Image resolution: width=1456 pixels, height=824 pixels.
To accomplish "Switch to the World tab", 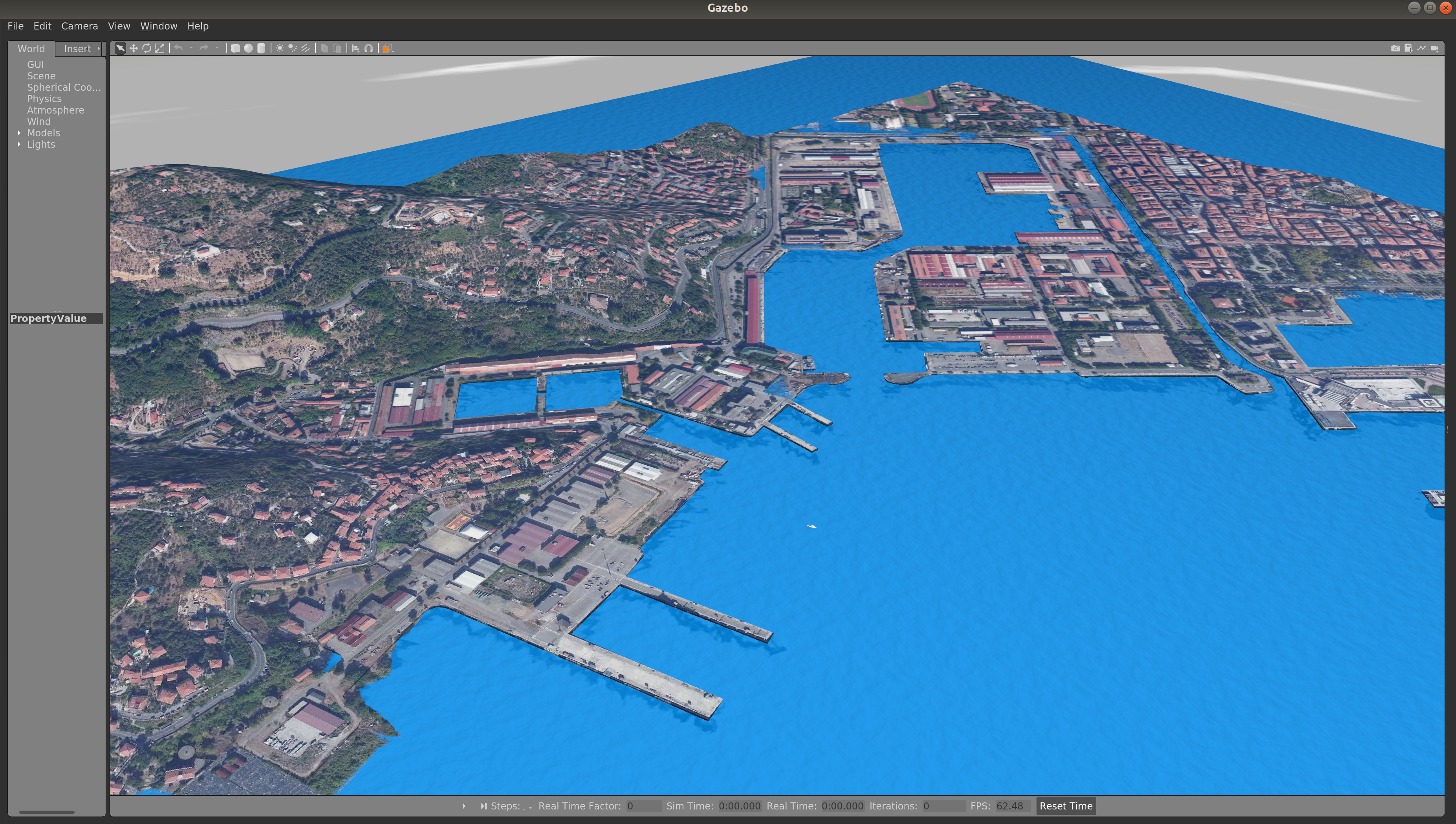I will pyautogui.click(x=31, y=49).
